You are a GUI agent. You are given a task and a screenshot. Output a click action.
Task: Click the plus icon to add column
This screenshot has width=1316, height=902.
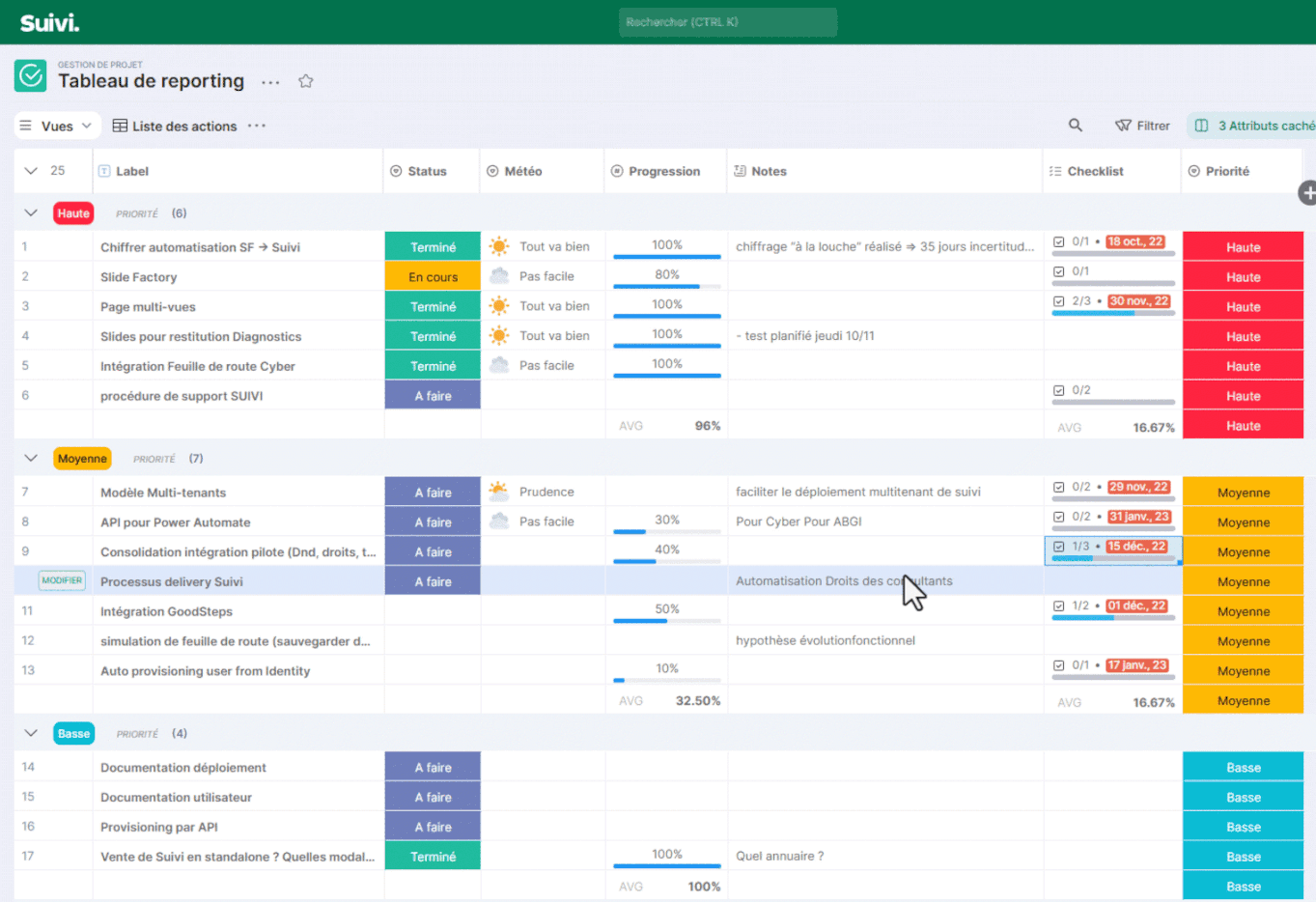tap(1307, 193)
